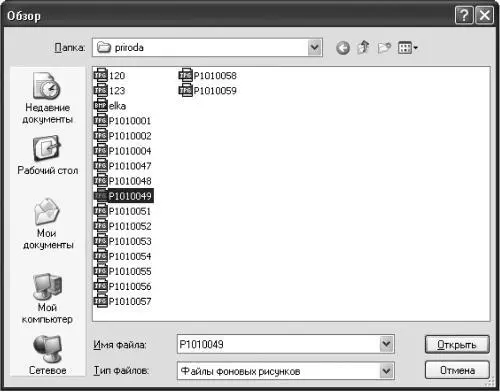Click the Отмена button
Viewport: 500px width, 392px height.
click(x=457, y=370)
